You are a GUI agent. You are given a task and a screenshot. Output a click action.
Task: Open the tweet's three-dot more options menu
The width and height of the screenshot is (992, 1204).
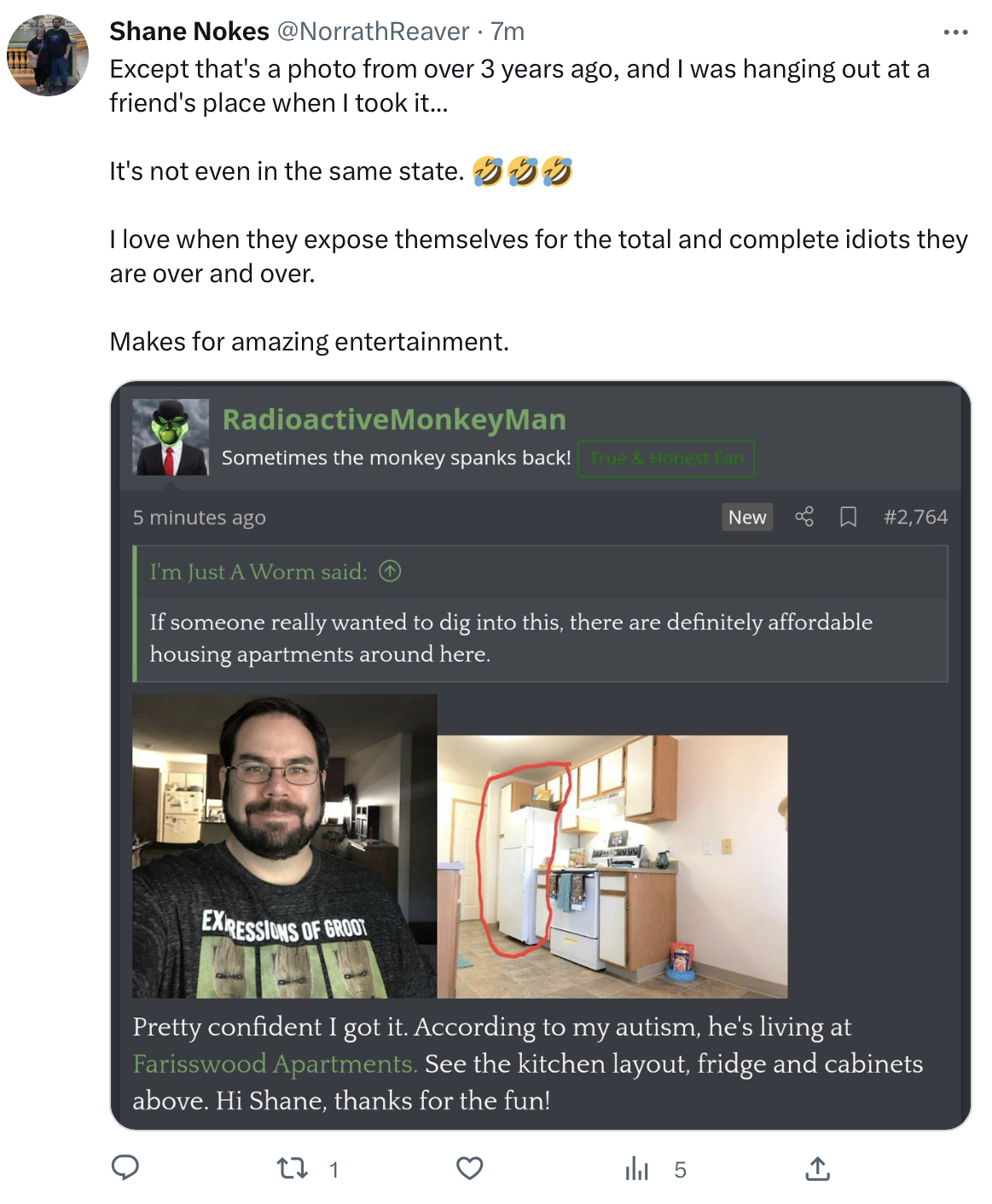[955, 32]
